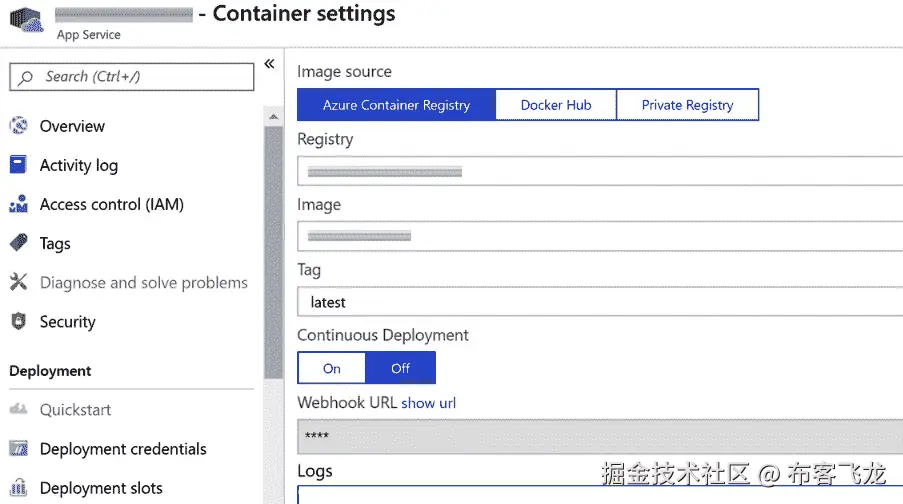Screen dimensions: 903x504
Task: Click the Logs text area
Action: point(600,495)
